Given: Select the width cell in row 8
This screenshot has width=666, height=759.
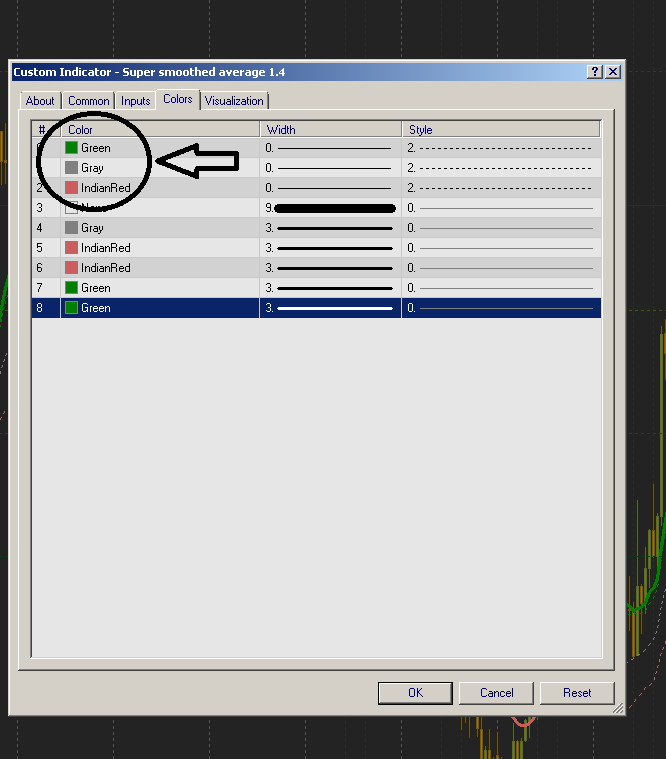Looking at the screenshot, I should tap(331, 308).
